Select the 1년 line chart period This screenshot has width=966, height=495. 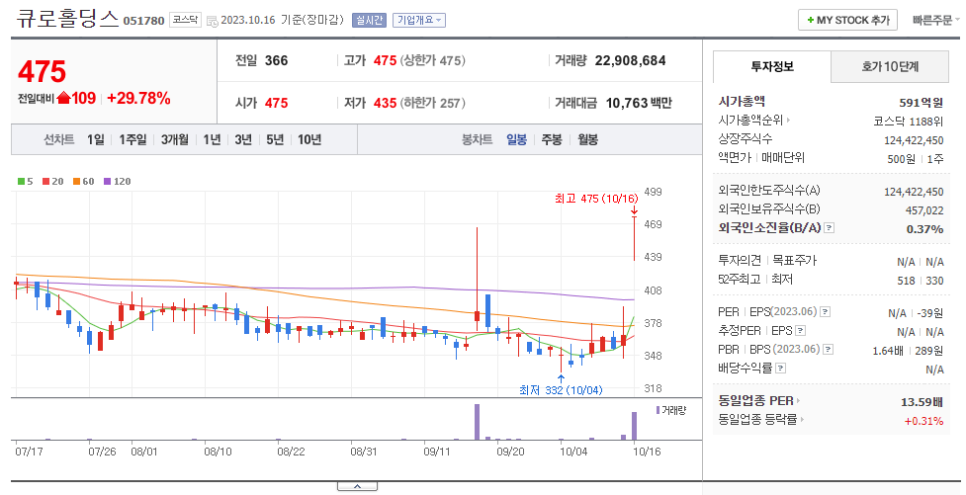[212, 140]
